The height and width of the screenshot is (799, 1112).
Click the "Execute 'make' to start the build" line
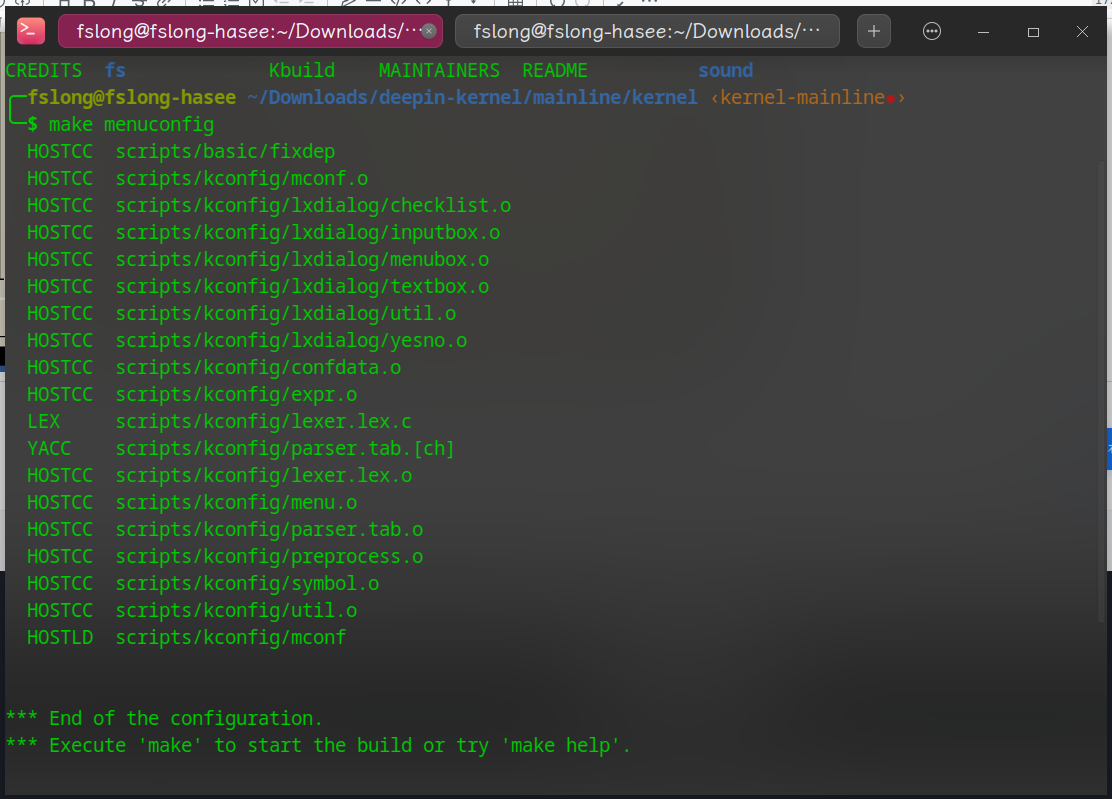click(318, 746)
